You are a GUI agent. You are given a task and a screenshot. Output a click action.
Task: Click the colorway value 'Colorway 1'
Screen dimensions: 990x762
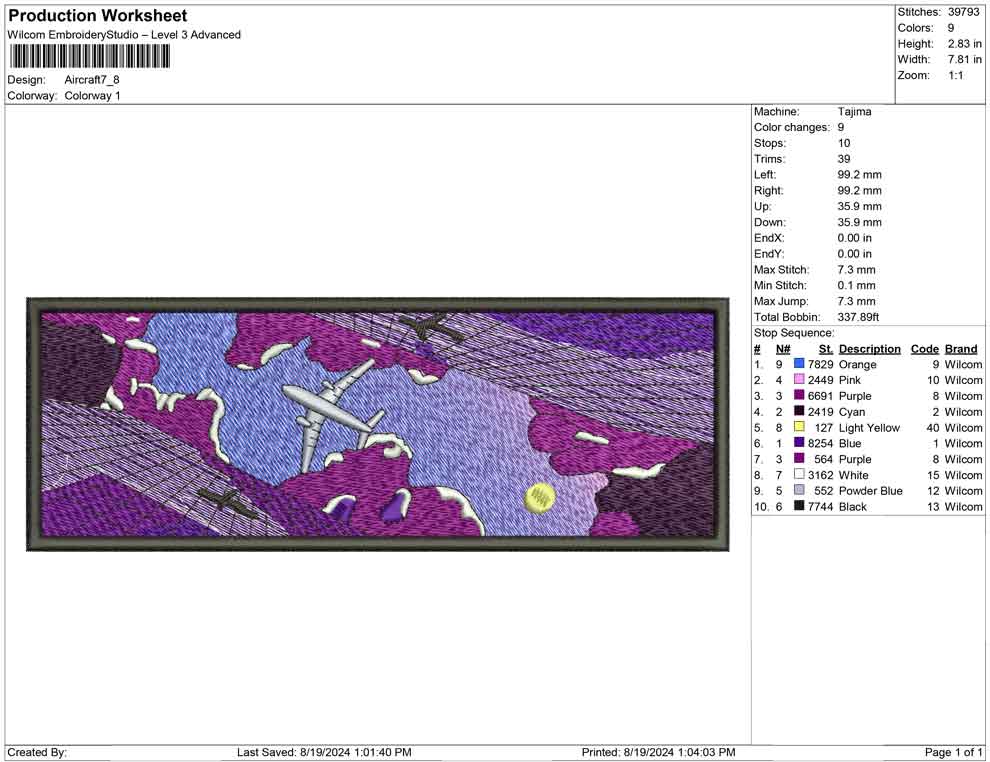coord(92,96)
